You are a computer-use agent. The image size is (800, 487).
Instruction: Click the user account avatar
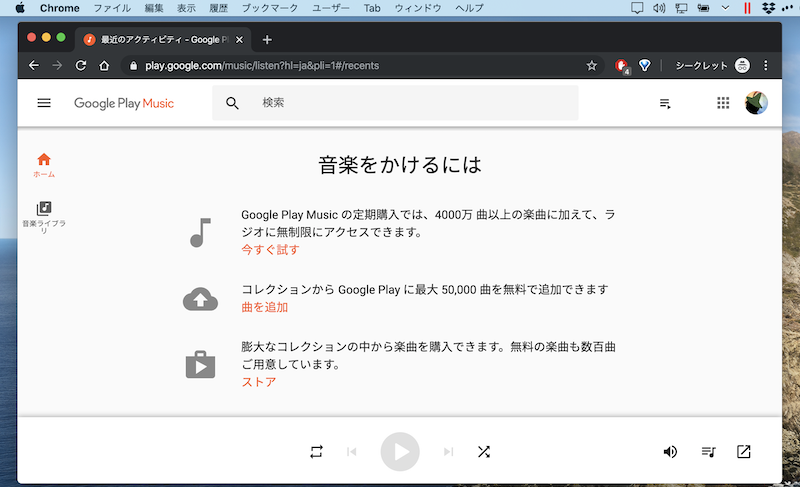click(x=757, y=103)
